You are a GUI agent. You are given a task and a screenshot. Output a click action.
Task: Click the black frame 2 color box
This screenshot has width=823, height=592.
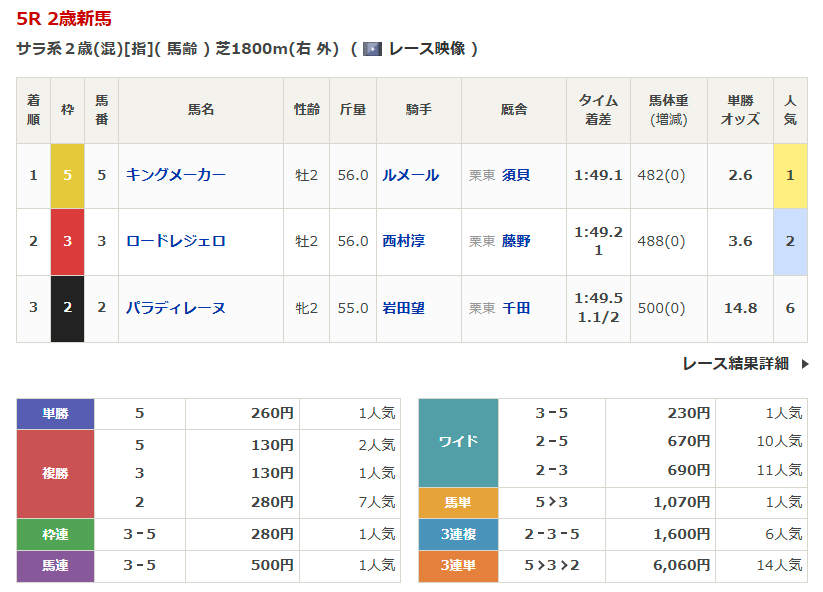[x=68, y=308]
